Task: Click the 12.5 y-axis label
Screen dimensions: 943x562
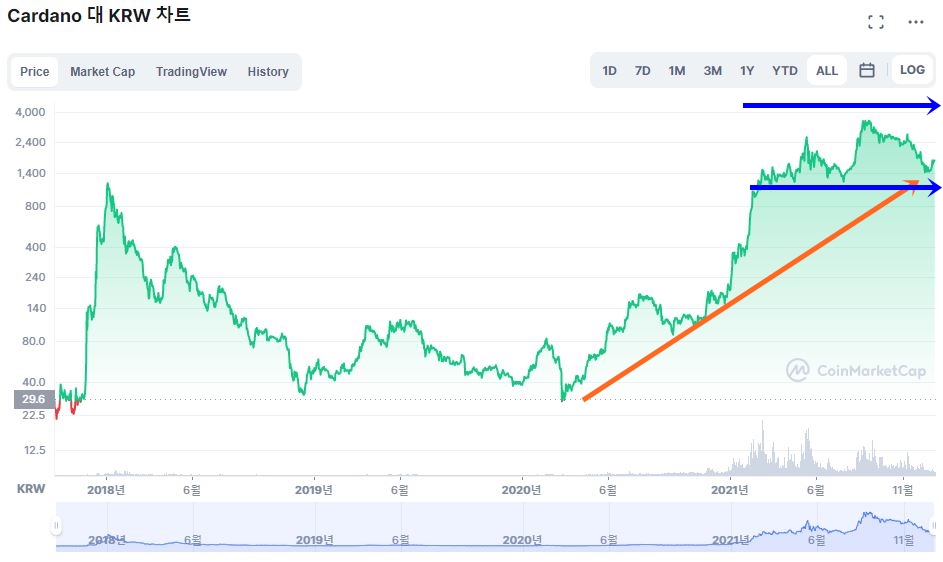Action: pyautogui.click(x=35, y=450)
